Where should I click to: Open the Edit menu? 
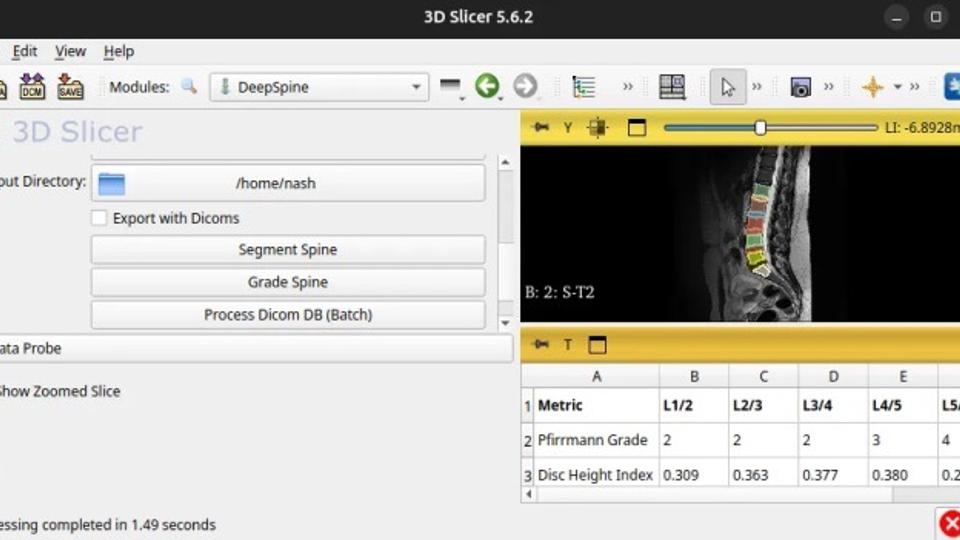[x=24, y=51]
